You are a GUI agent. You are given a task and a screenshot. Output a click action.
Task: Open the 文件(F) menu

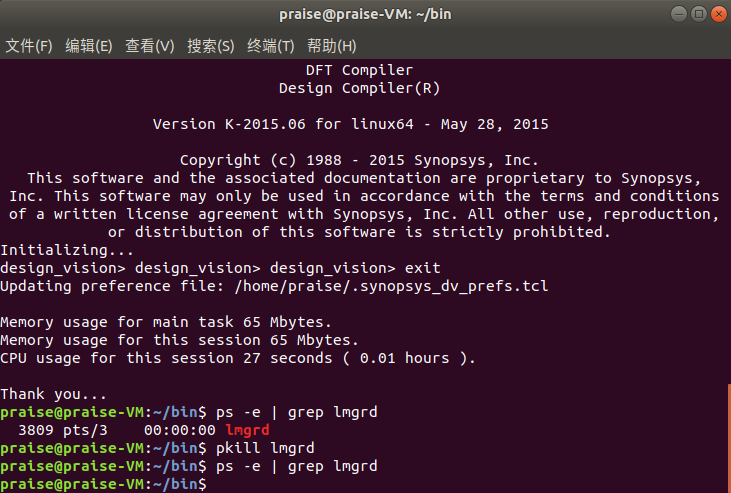(x=28, y=46)
